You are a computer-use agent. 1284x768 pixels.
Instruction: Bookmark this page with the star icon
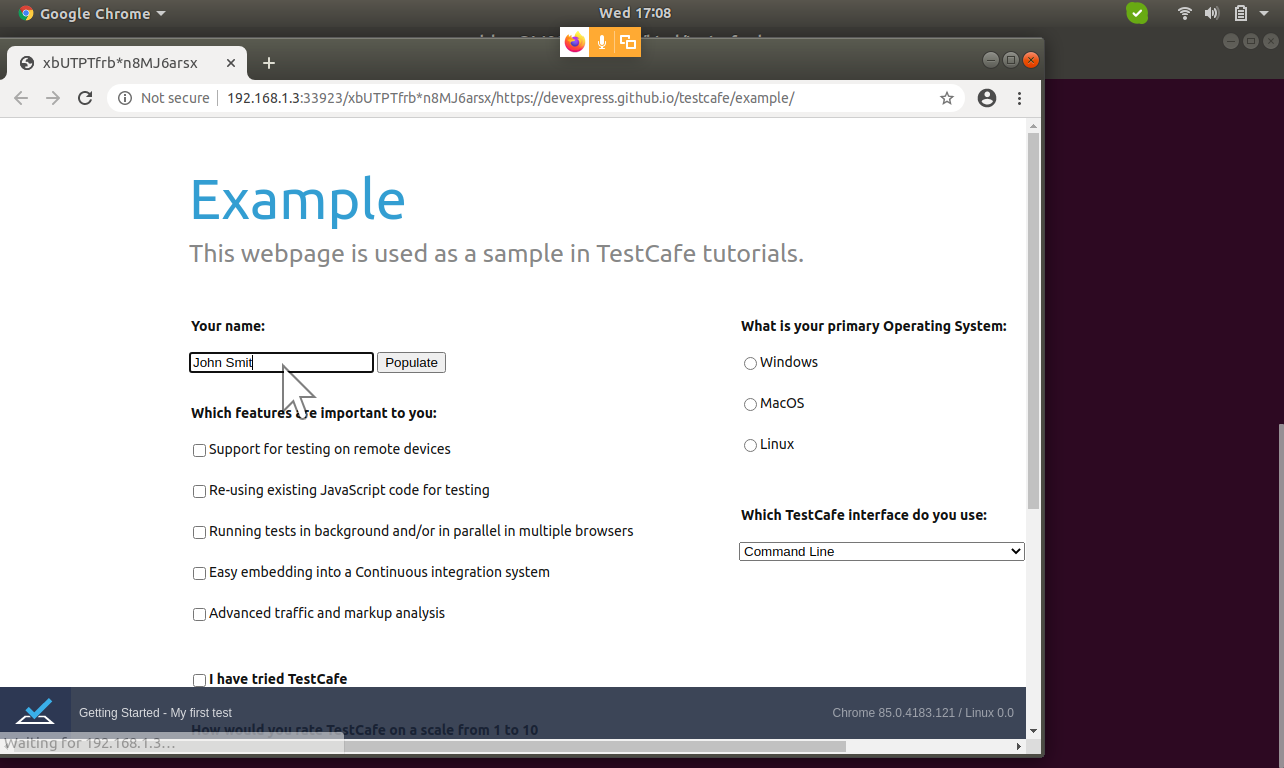tap(947, 98)
